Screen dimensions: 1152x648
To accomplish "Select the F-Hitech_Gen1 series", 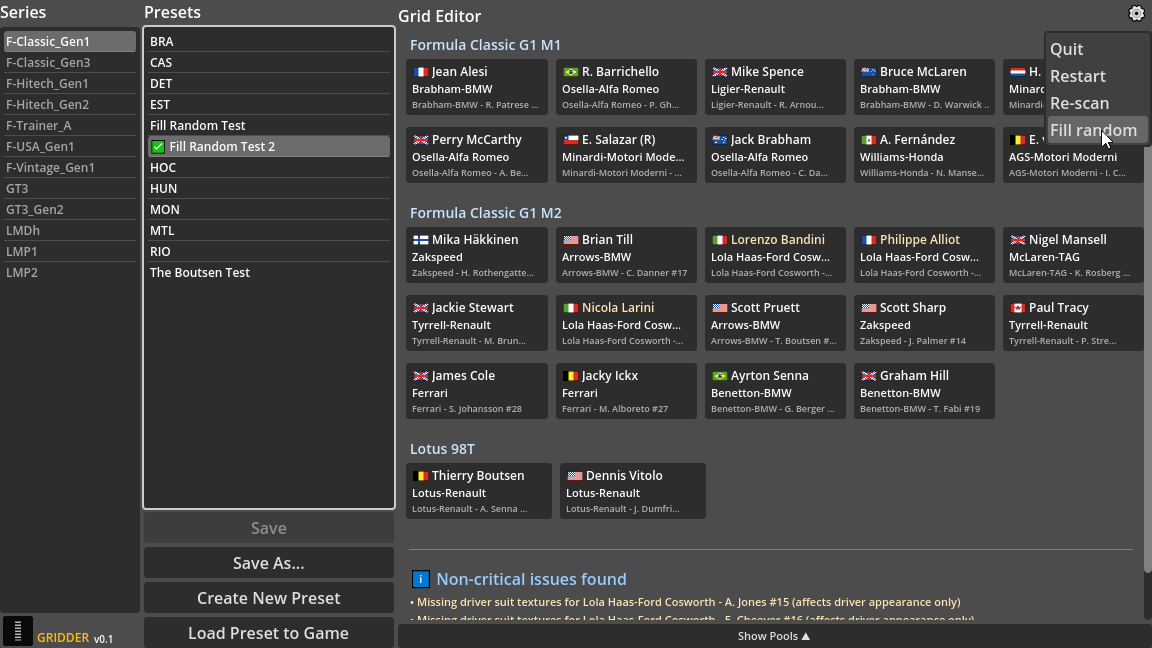I will [70, 84].
